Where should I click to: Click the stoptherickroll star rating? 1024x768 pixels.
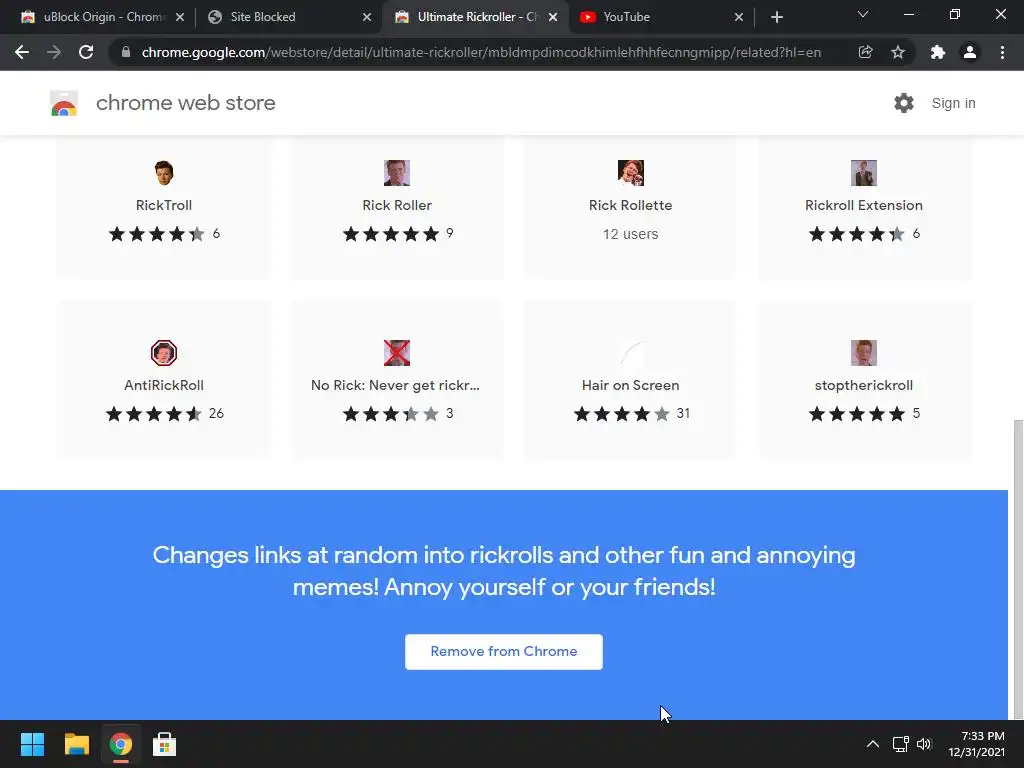tap(857, 413)
